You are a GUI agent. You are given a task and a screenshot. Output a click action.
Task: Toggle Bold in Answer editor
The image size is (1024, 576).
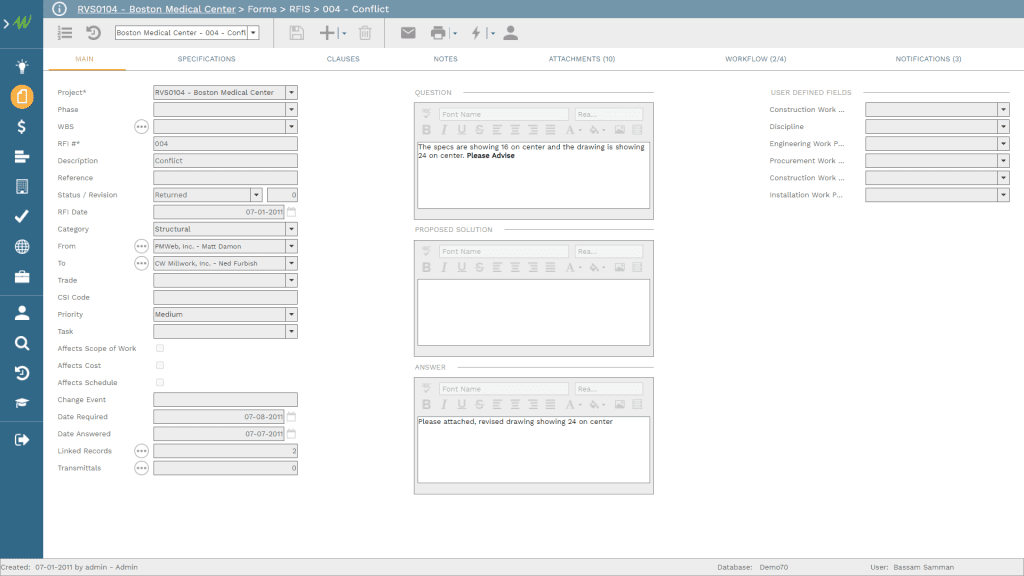click(x=426, y=404)
